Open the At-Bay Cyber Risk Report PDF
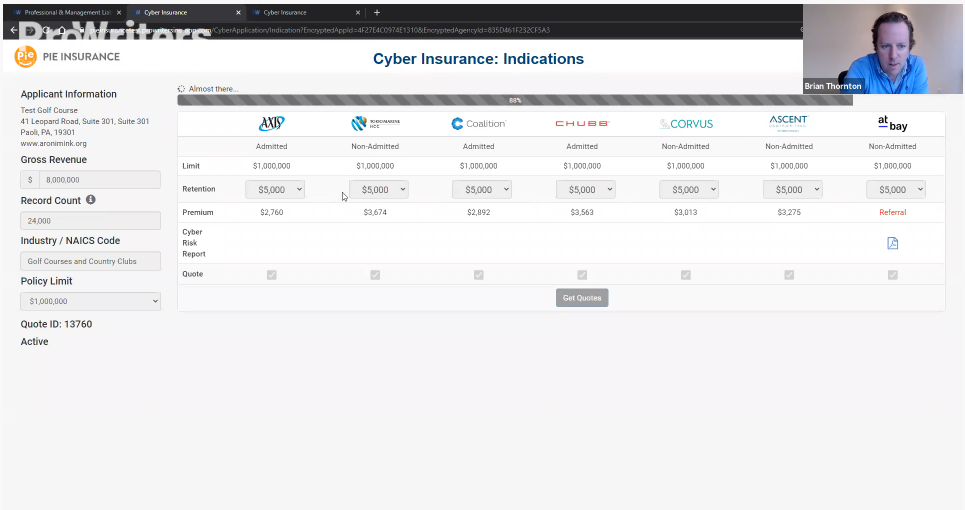The height and width of the screenshot is (510, 965). point(892,243)
